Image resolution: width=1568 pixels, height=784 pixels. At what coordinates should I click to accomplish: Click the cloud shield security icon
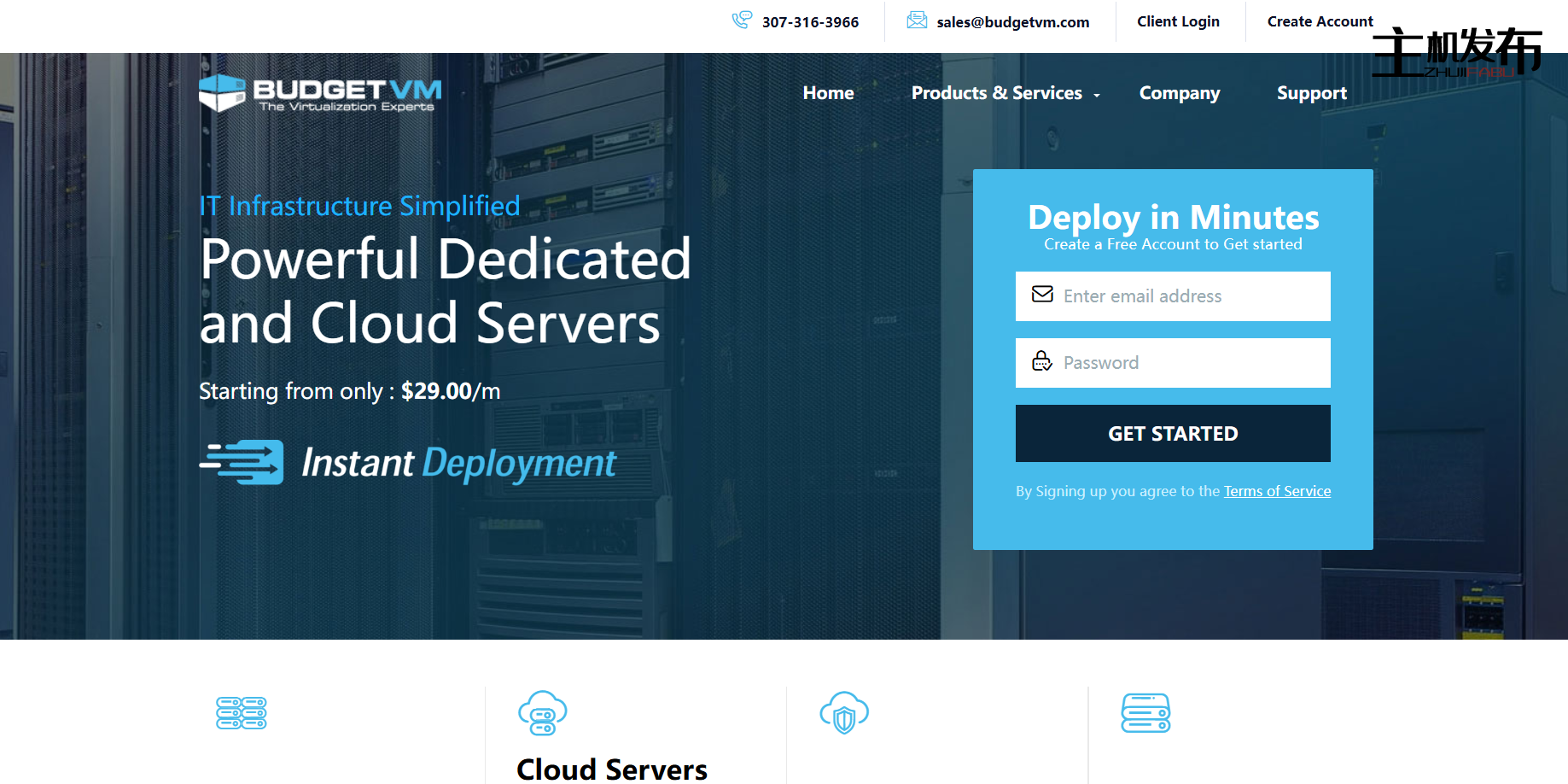pos(844,713)
